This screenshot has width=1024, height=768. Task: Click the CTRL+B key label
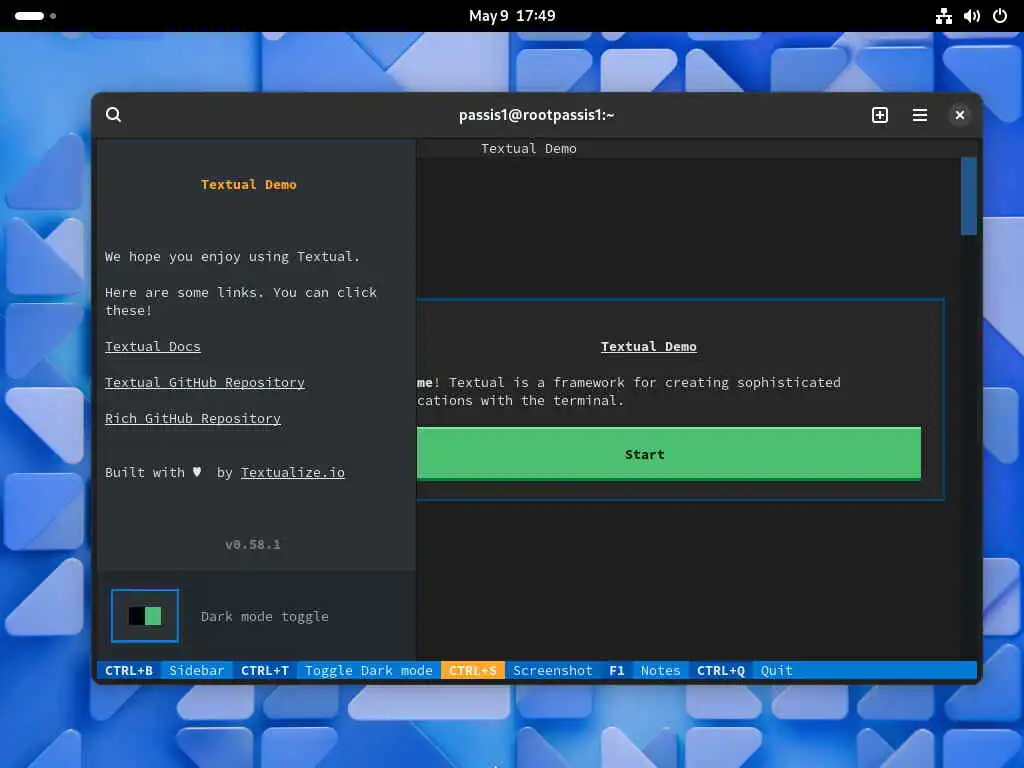point(129,671)
